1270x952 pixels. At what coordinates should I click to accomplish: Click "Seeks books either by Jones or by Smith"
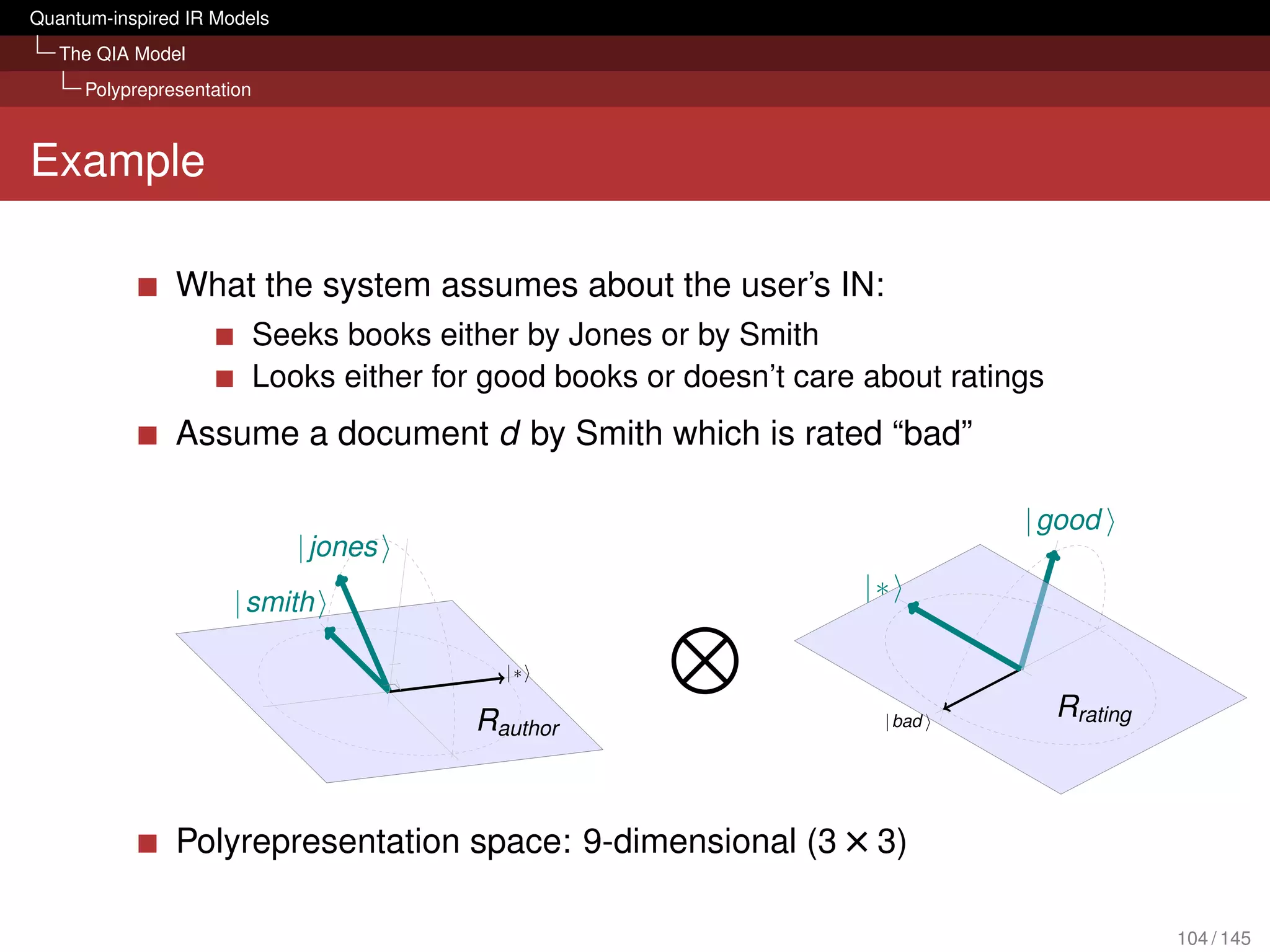click(535, 335)
